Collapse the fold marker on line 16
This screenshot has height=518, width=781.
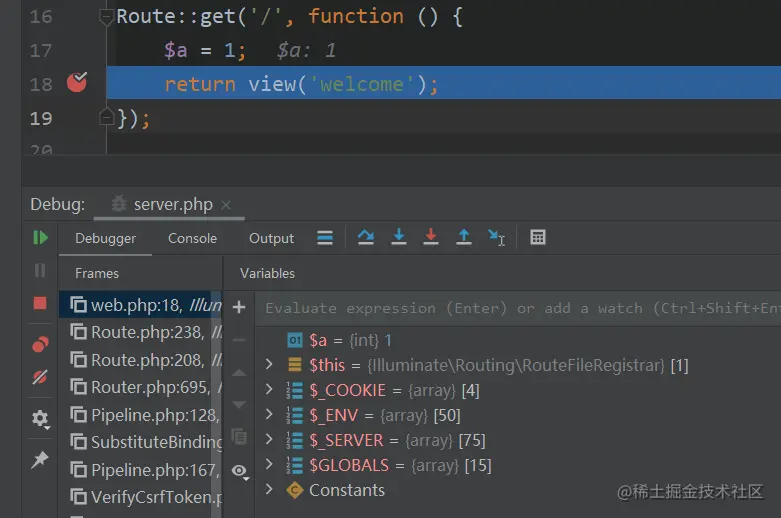point(106,18)
